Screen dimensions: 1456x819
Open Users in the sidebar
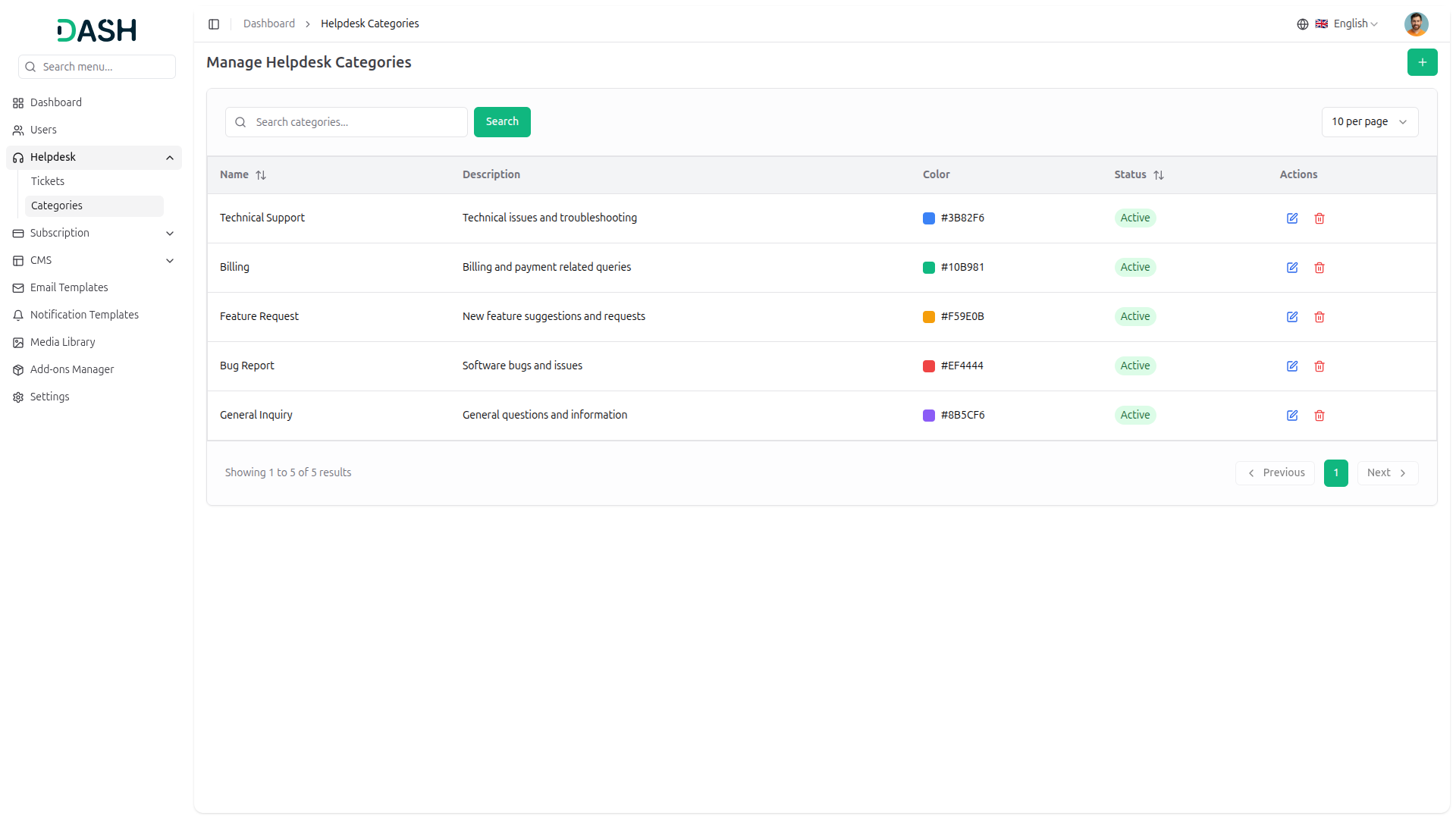[x=94, y=130]
